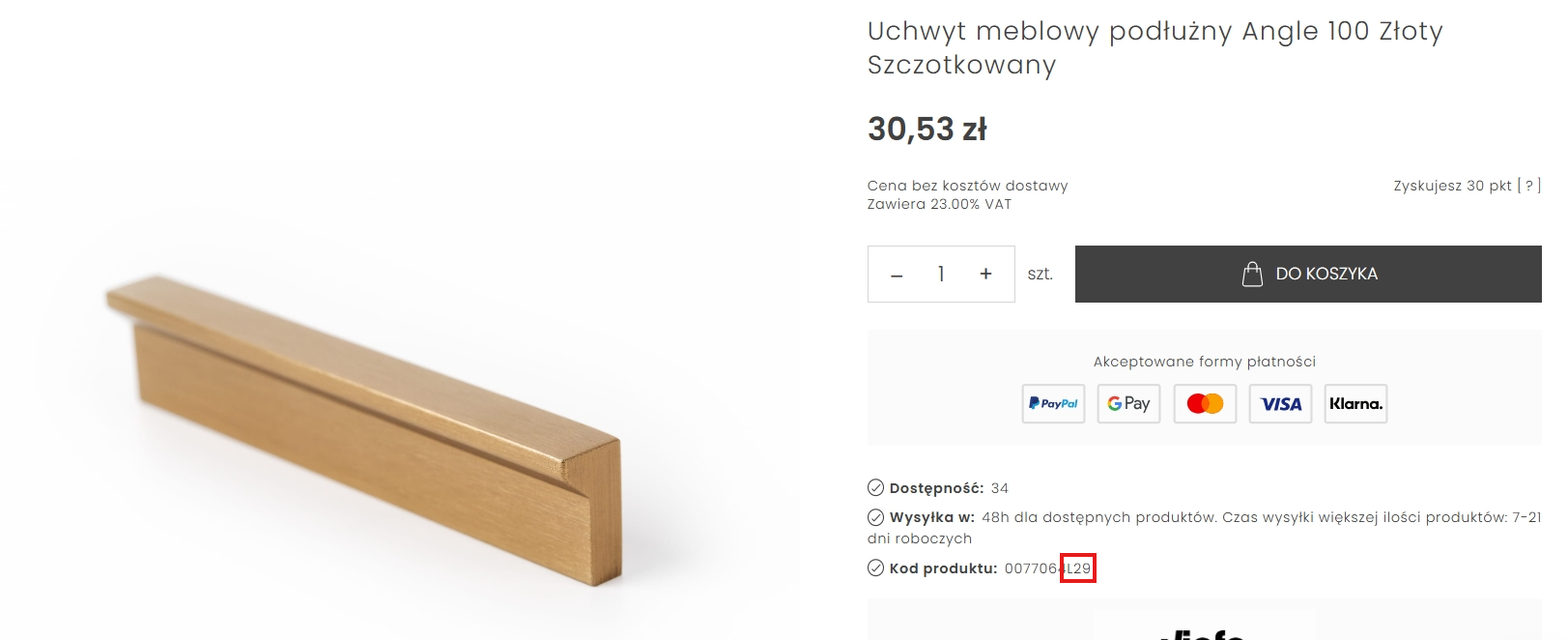Click the PayPal payment icon

(x=1052, y=404)
